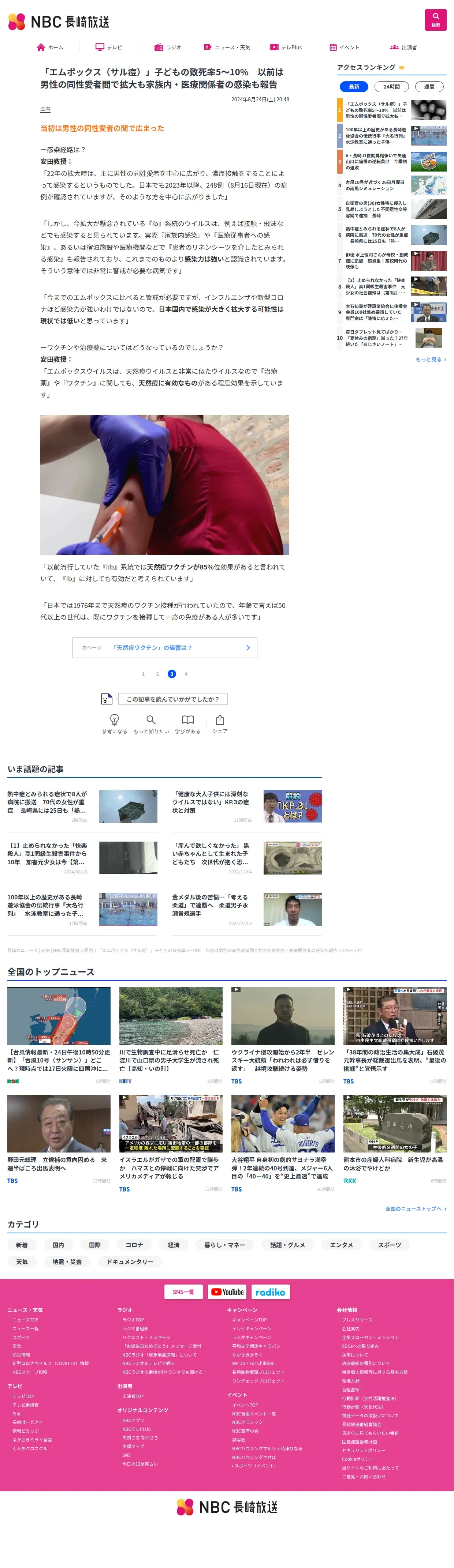This screenshot has width=454, height=1568.
Task: Select the 地震・災害 category chip
Action: point(67,1262)
